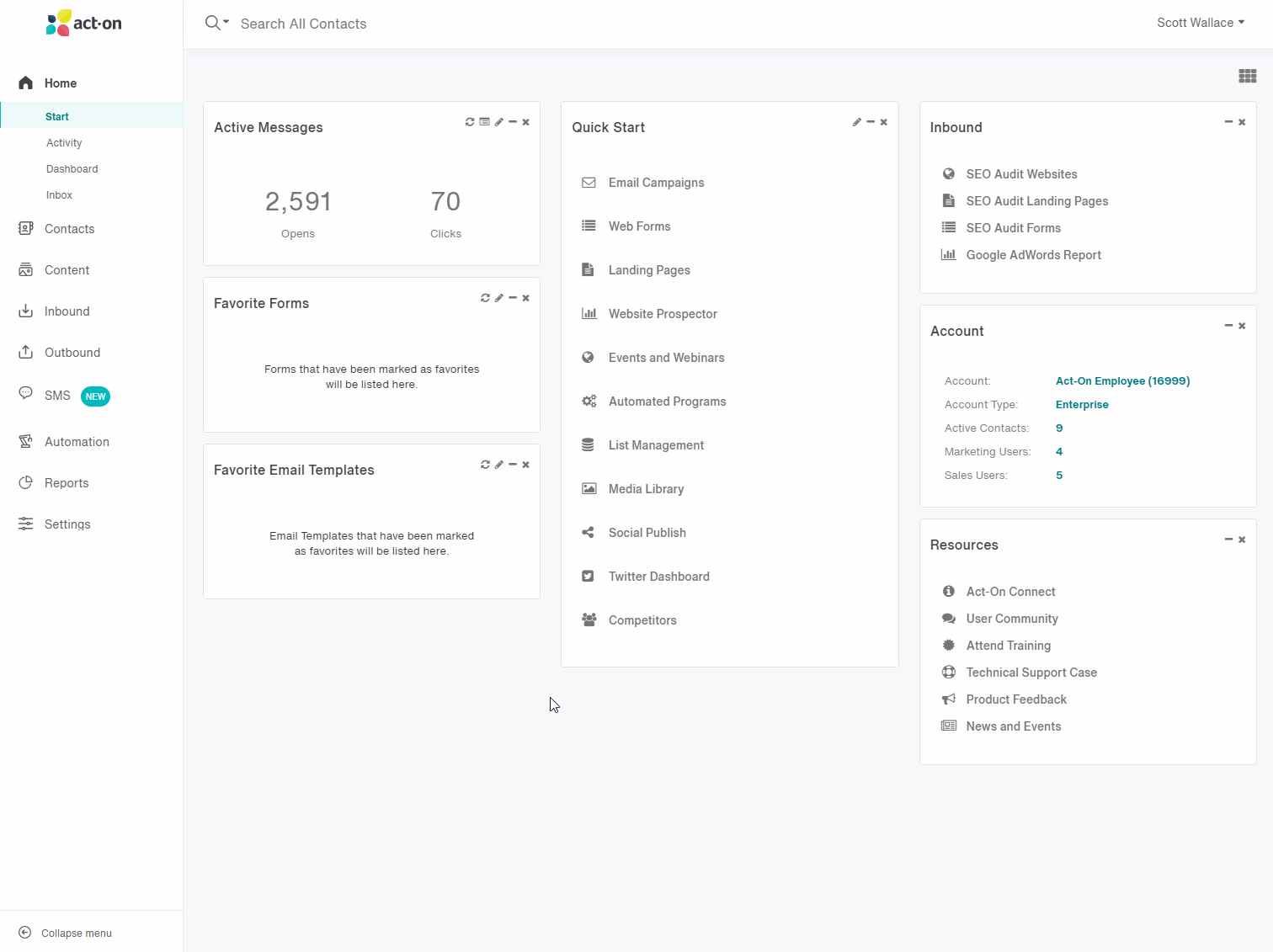The height and width of the screenshot is (952, 1273).
Task: Open Website Prospector link
Action: (x=649, y=314)
